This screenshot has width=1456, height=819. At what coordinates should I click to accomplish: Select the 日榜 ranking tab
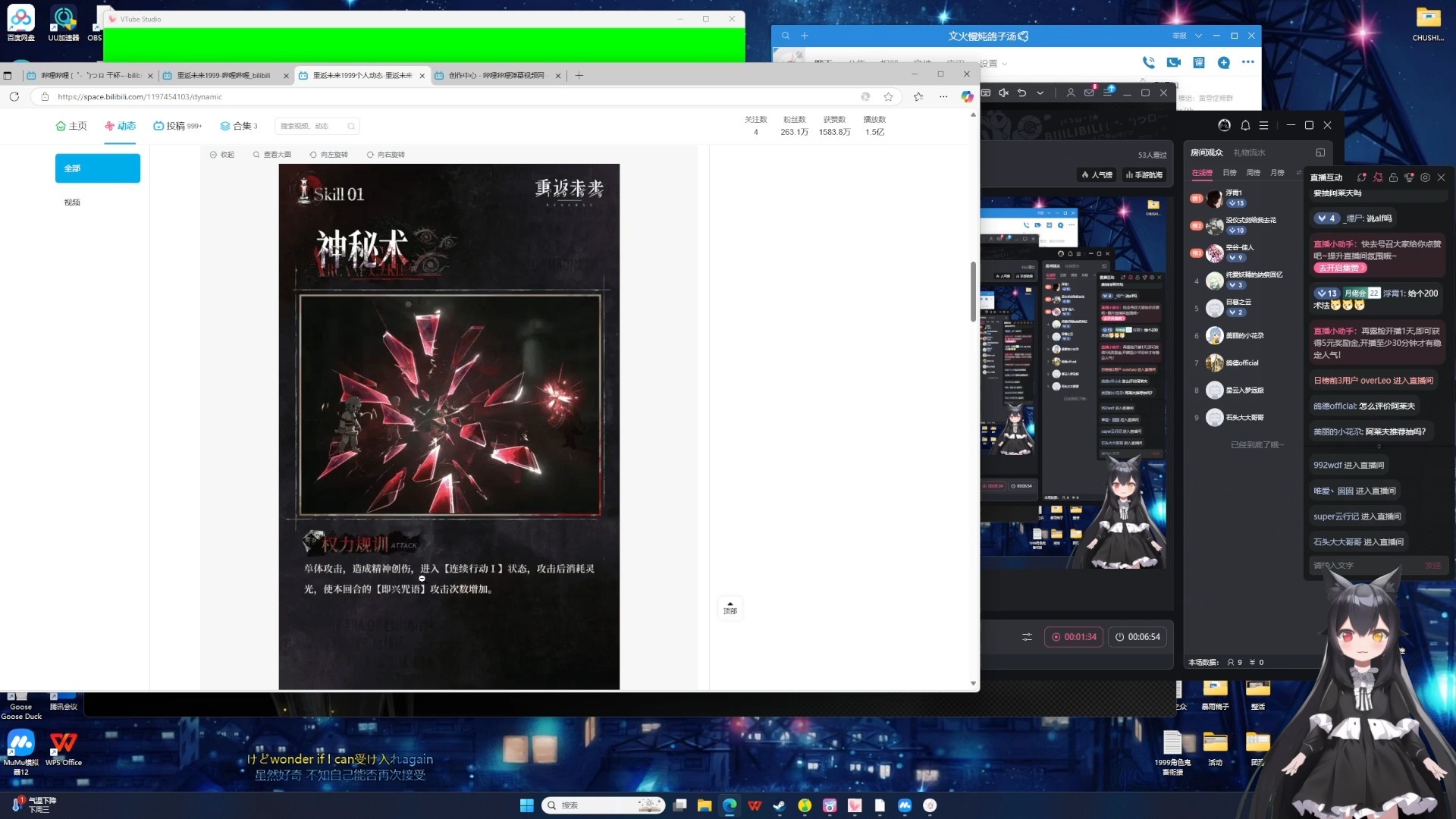tap(1229, 173)
